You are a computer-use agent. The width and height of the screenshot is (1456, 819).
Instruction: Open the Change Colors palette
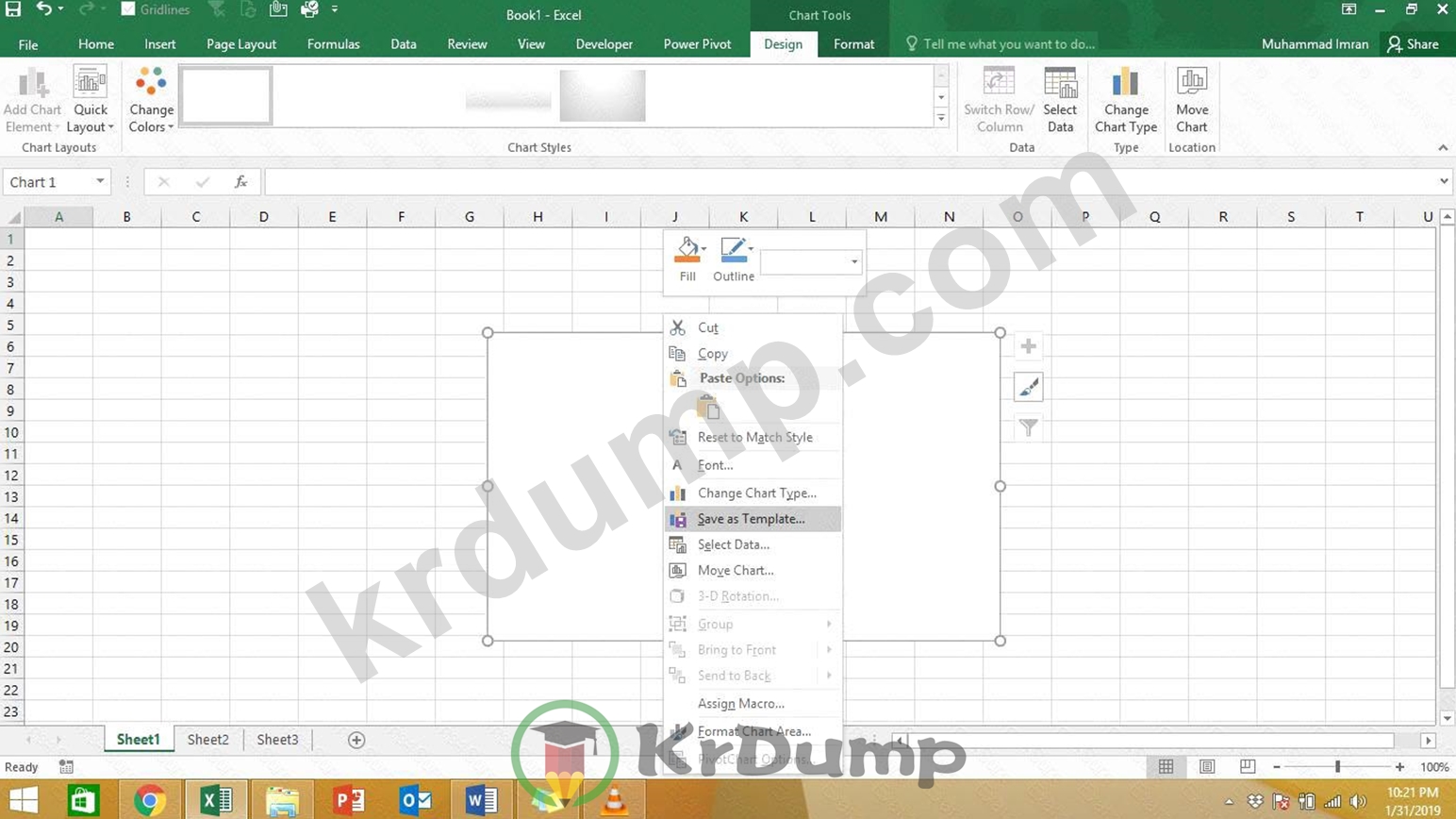click(x=151, y=101)
